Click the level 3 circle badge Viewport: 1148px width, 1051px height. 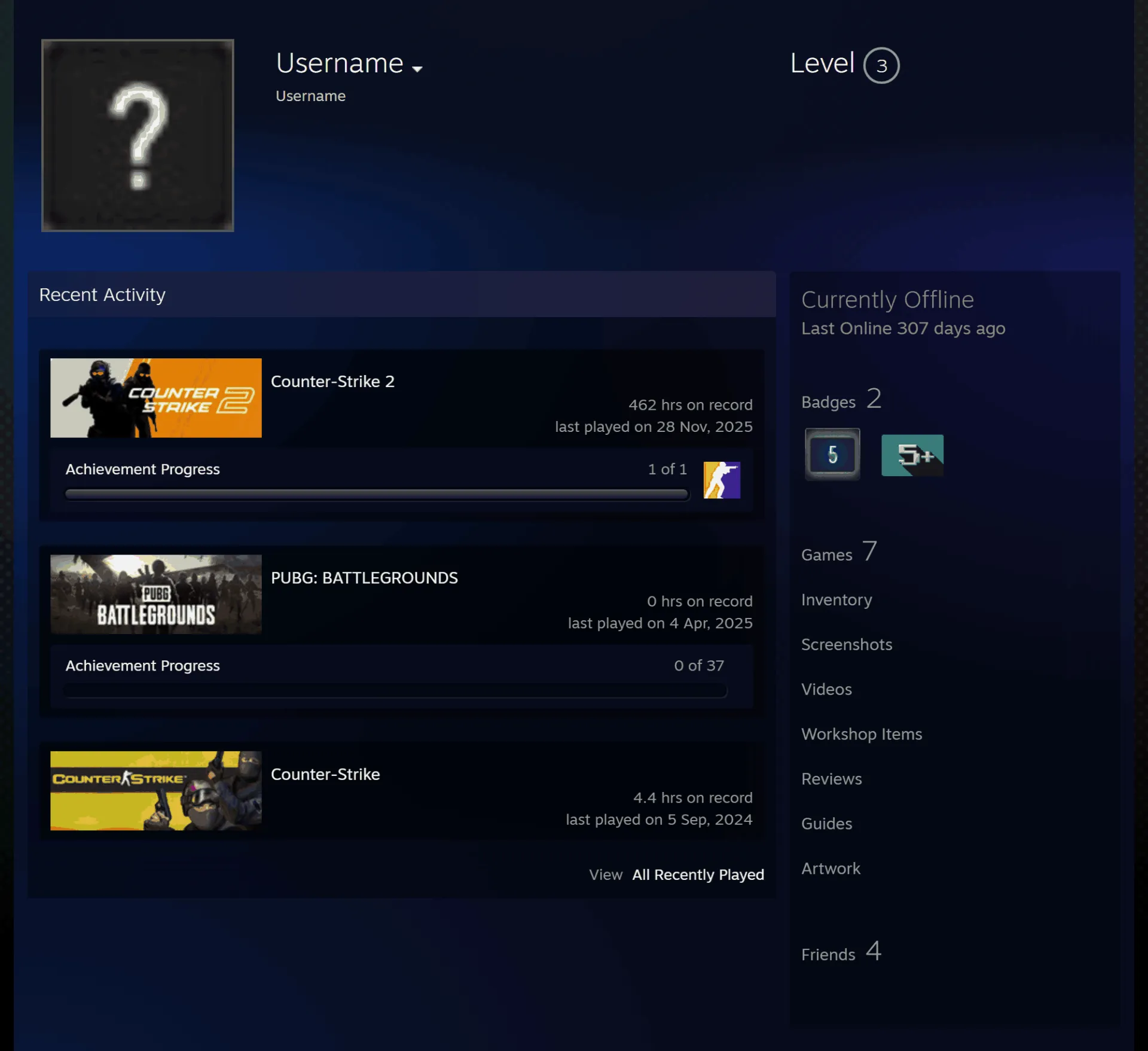tap(881, 65)
